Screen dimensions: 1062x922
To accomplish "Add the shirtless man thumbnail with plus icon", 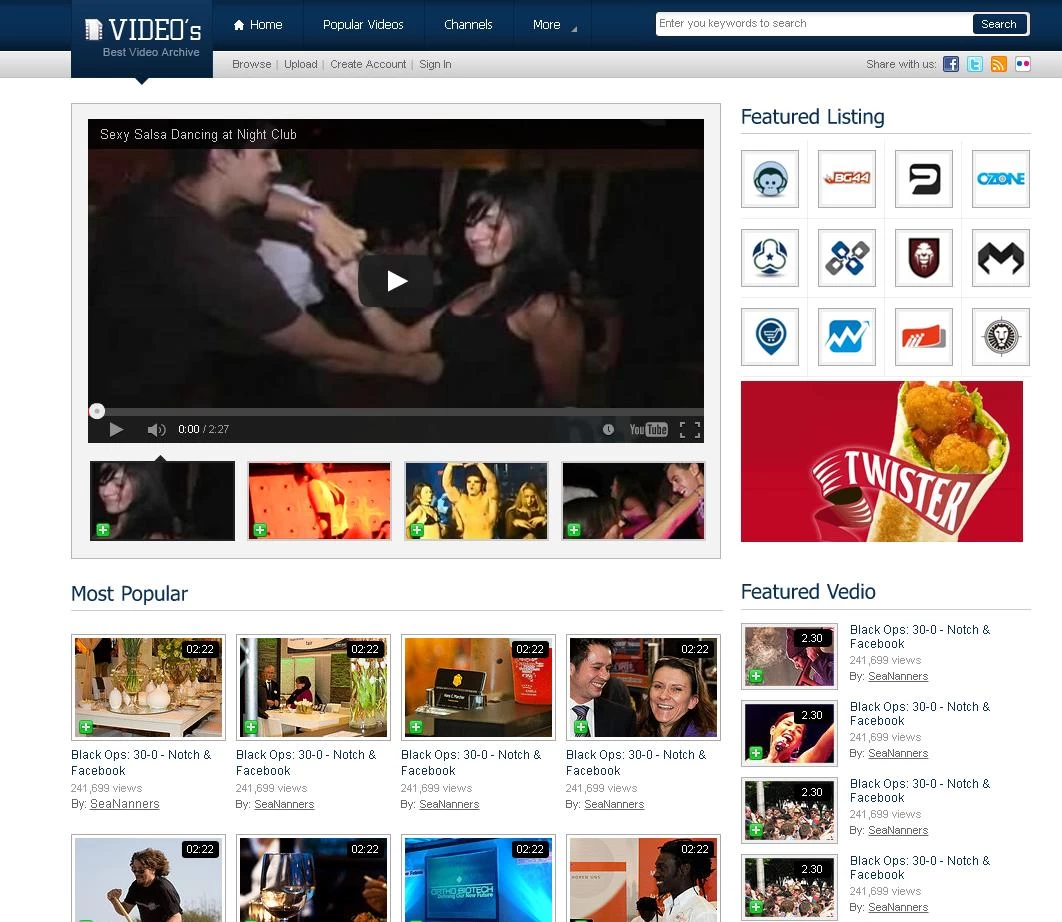I will [x=417, y=530].
